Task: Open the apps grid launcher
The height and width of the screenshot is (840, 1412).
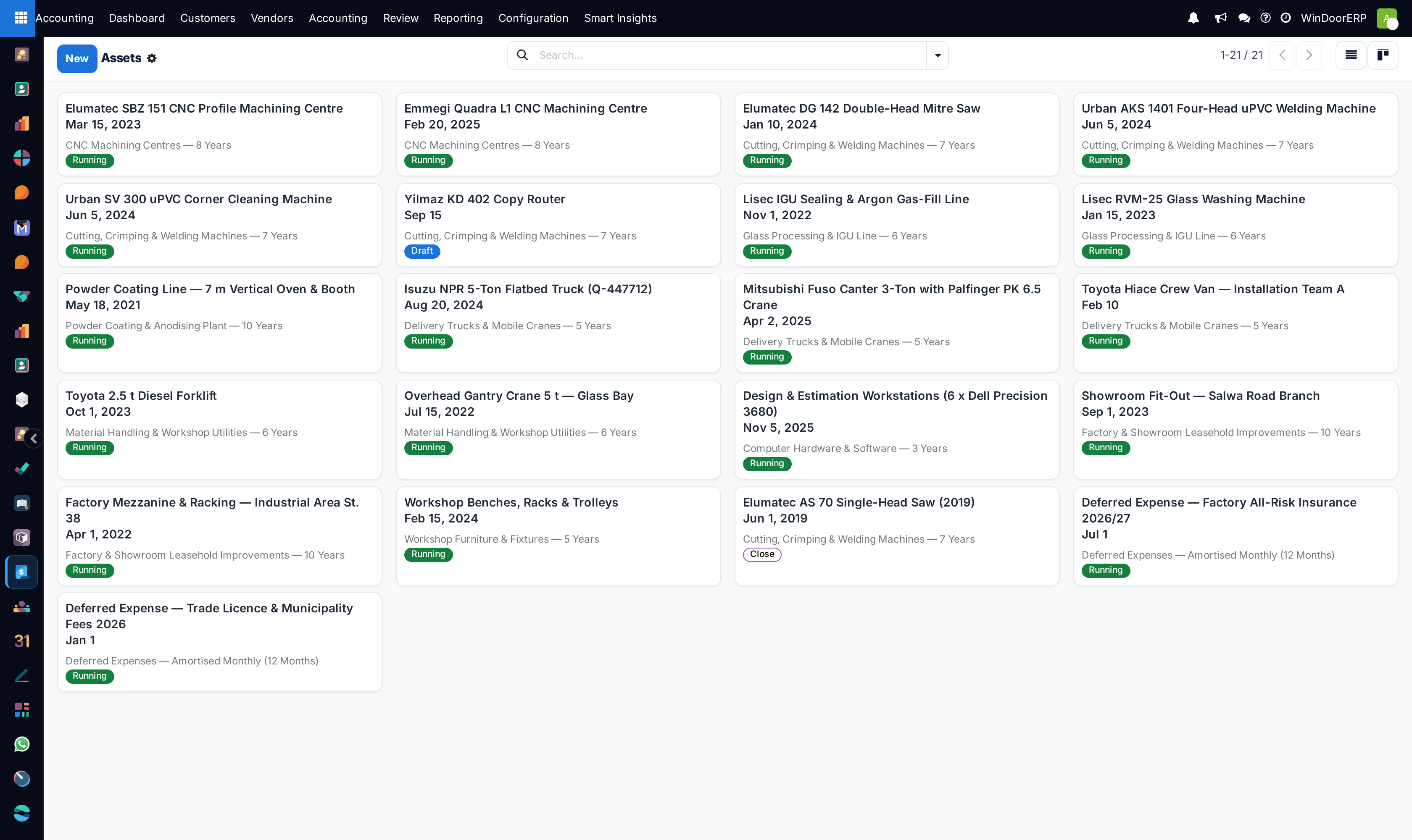Action: [21, 18]
